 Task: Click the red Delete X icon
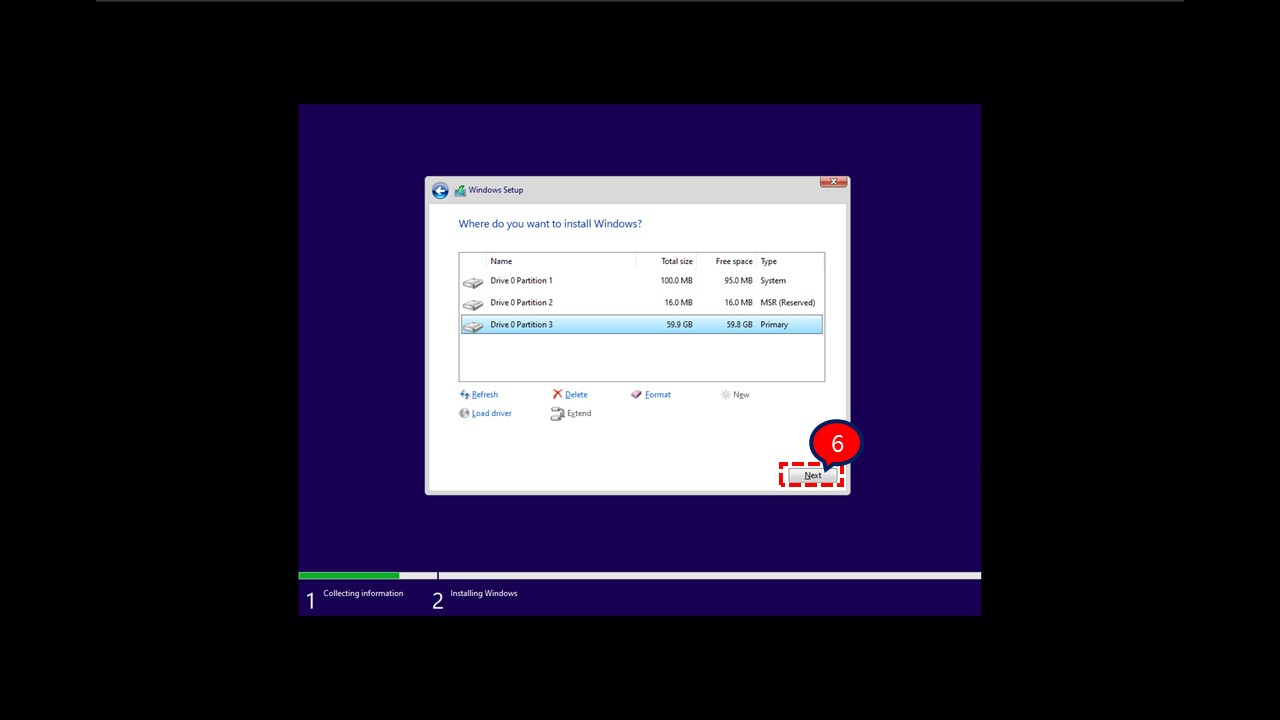pos(558,395)
